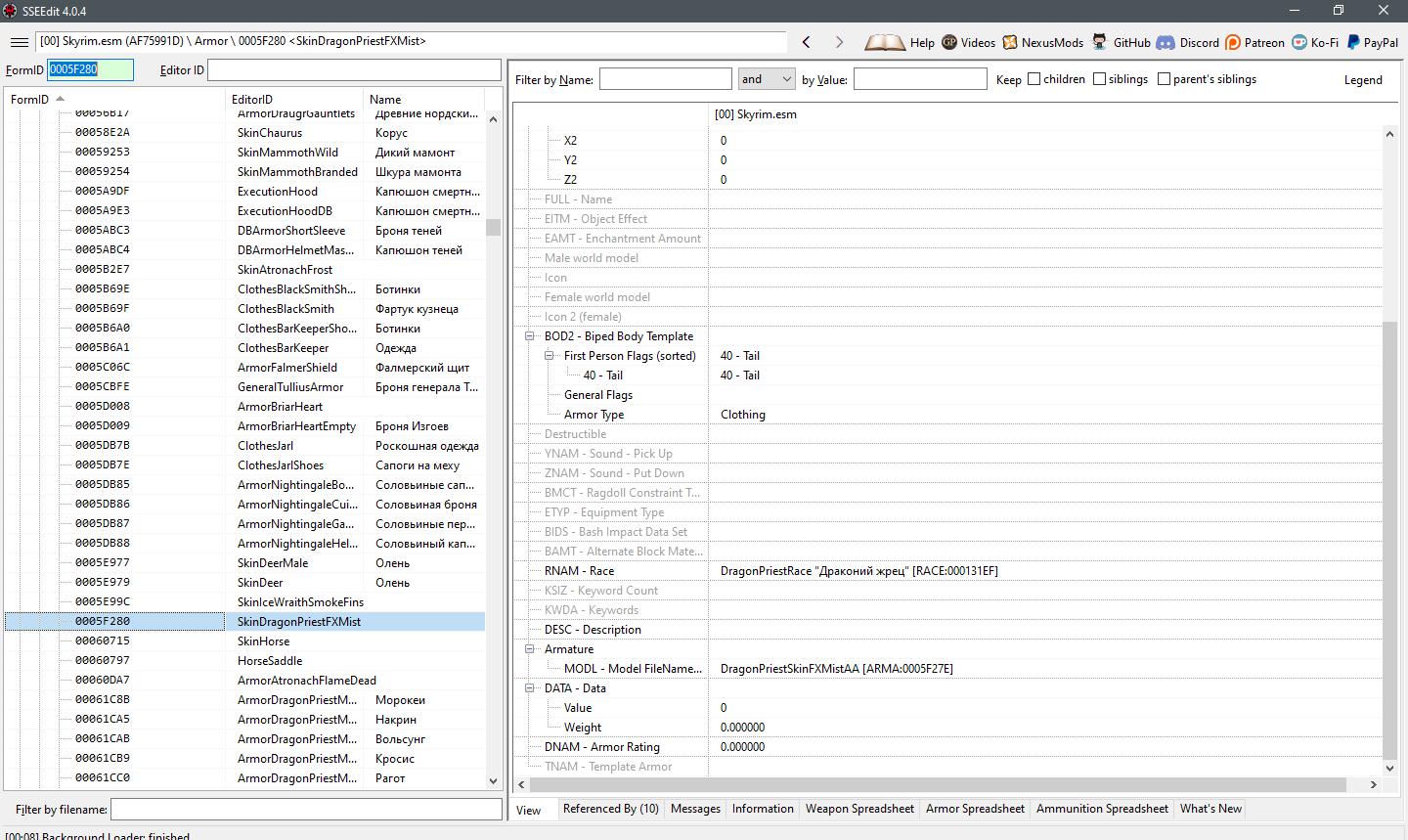Open the NexusMods icon
The image size is (1408, 840).
(1010, 42)
